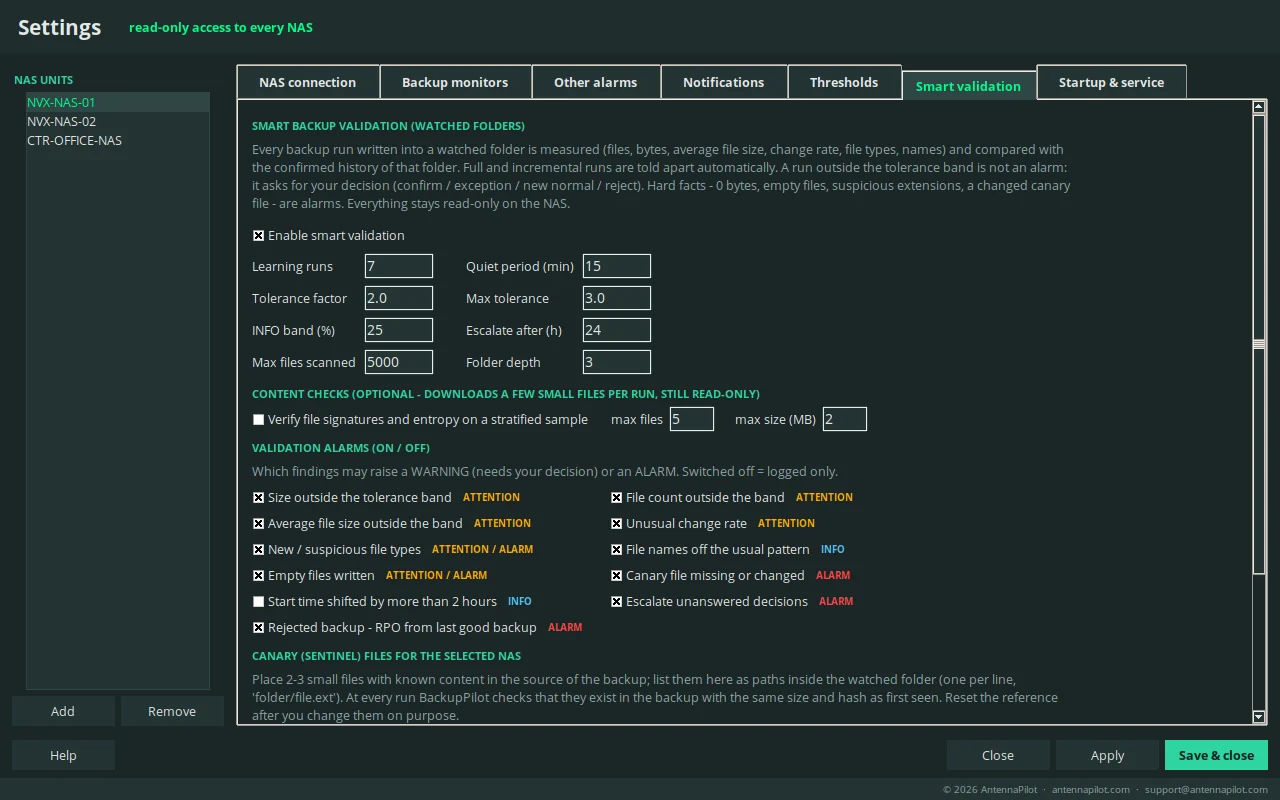Image resolution: width=1280 pixels, height=800 pixels.
Task: Click Save & close
Action: (1216, 755)
